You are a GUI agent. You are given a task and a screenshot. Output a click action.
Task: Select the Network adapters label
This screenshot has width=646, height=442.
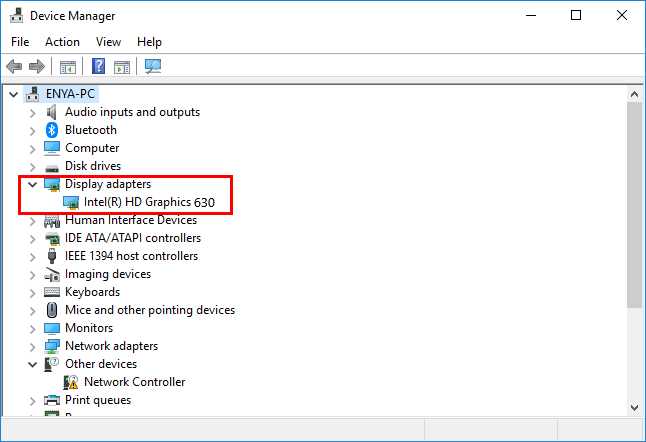point(112,346)
